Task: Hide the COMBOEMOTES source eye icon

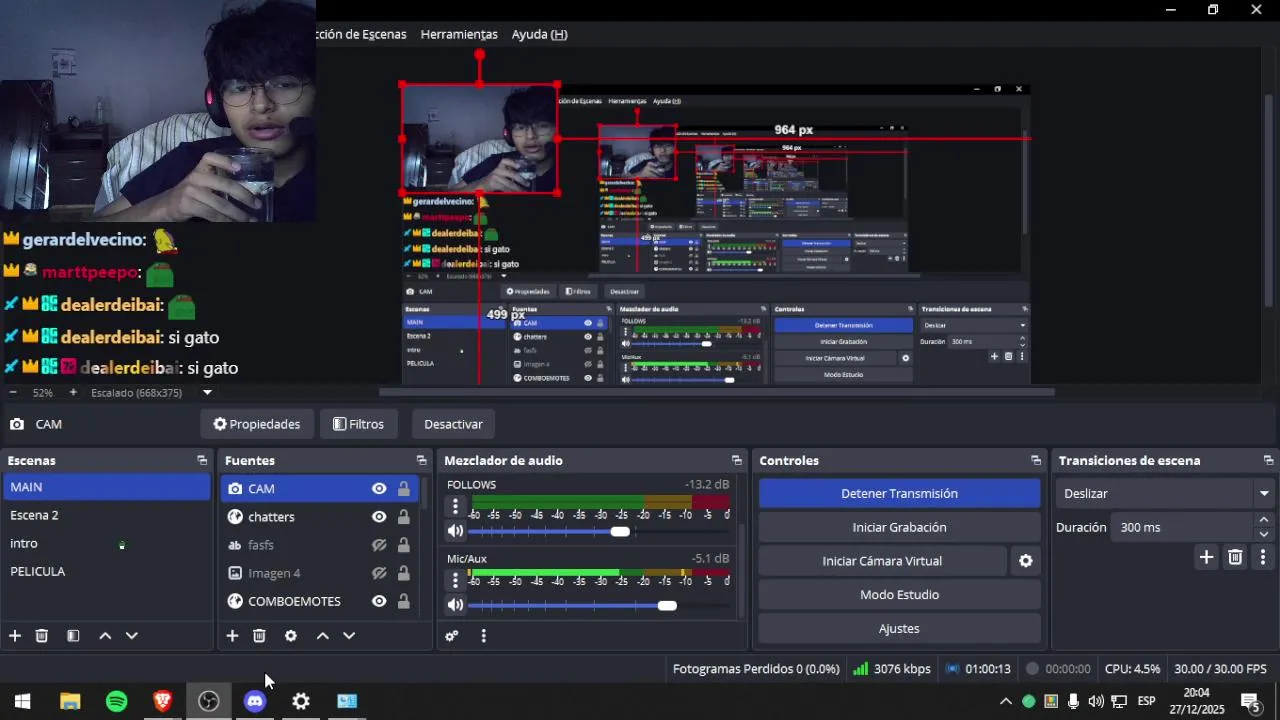Action: point(379,601)
